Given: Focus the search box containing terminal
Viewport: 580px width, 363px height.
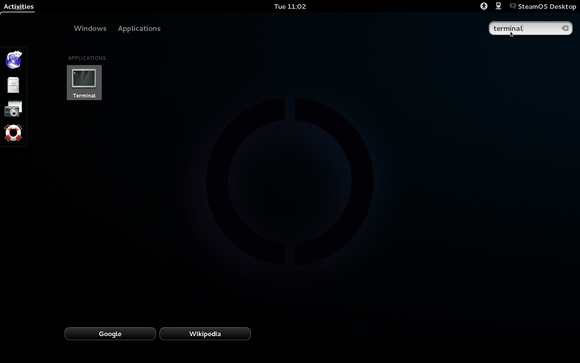Looking at the screenshot, I should point(530,28).
